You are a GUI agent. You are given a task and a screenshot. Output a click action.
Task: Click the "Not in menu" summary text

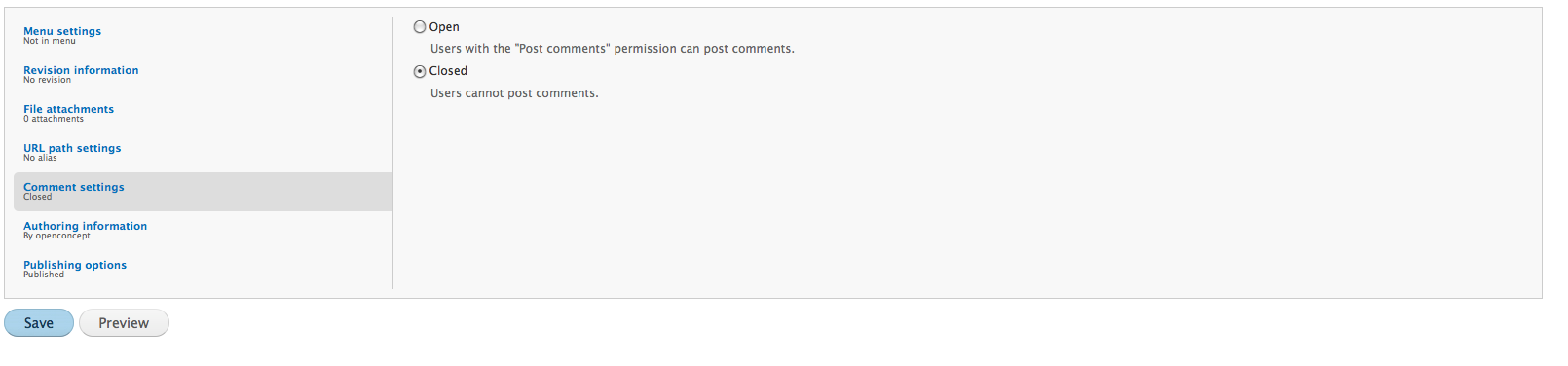(x=50, y=41)
